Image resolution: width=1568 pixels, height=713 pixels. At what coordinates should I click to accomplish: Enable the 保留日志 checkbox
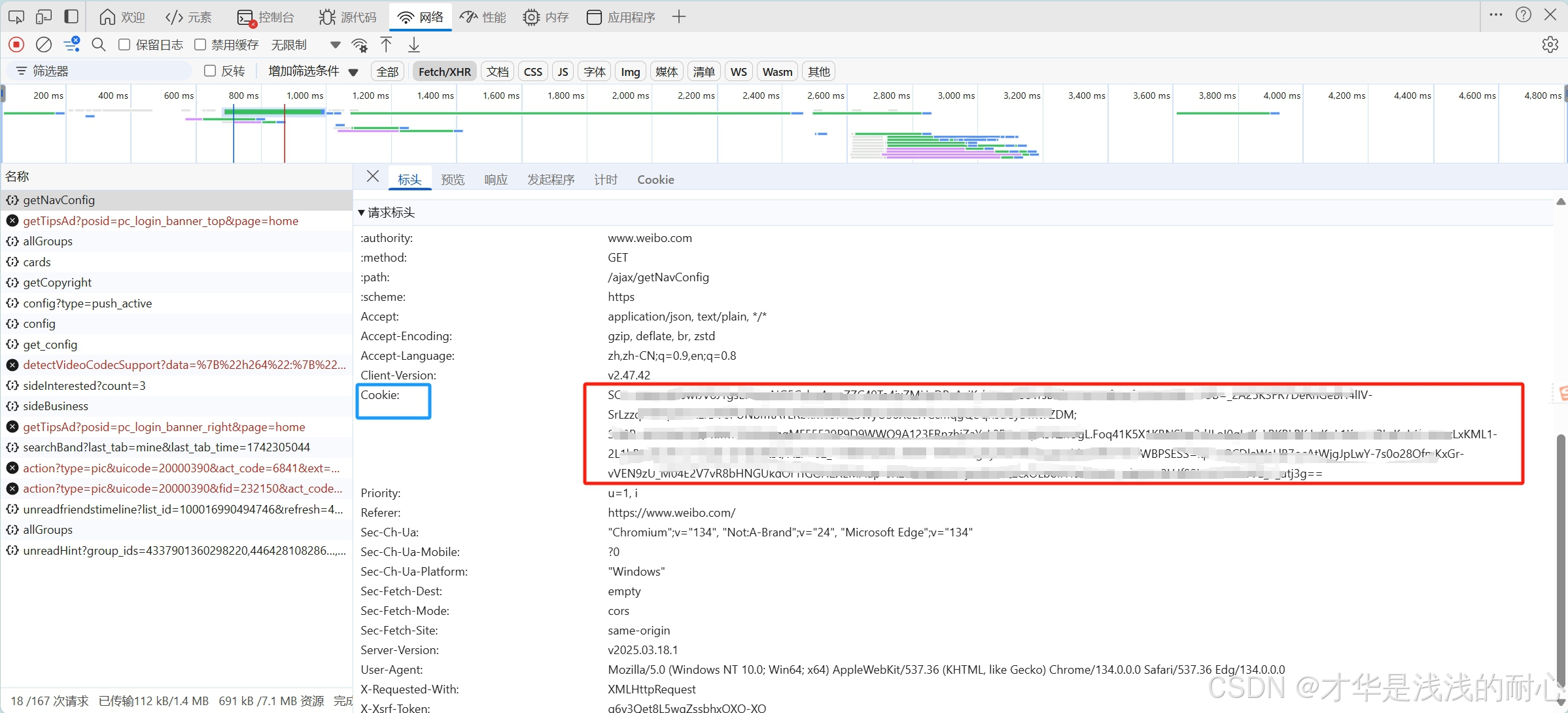(x=124, y=44)
